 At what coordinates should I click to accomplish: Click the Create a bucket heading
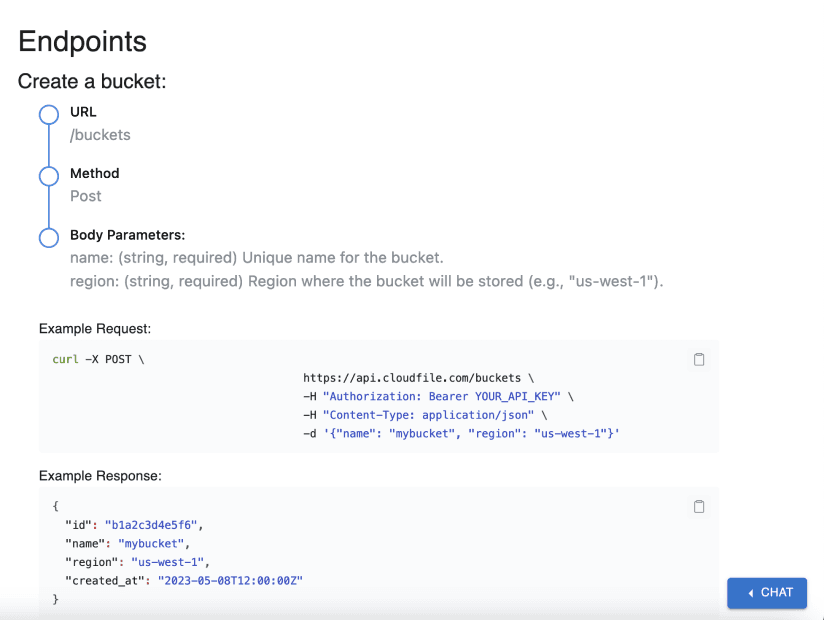click(92, 81)
